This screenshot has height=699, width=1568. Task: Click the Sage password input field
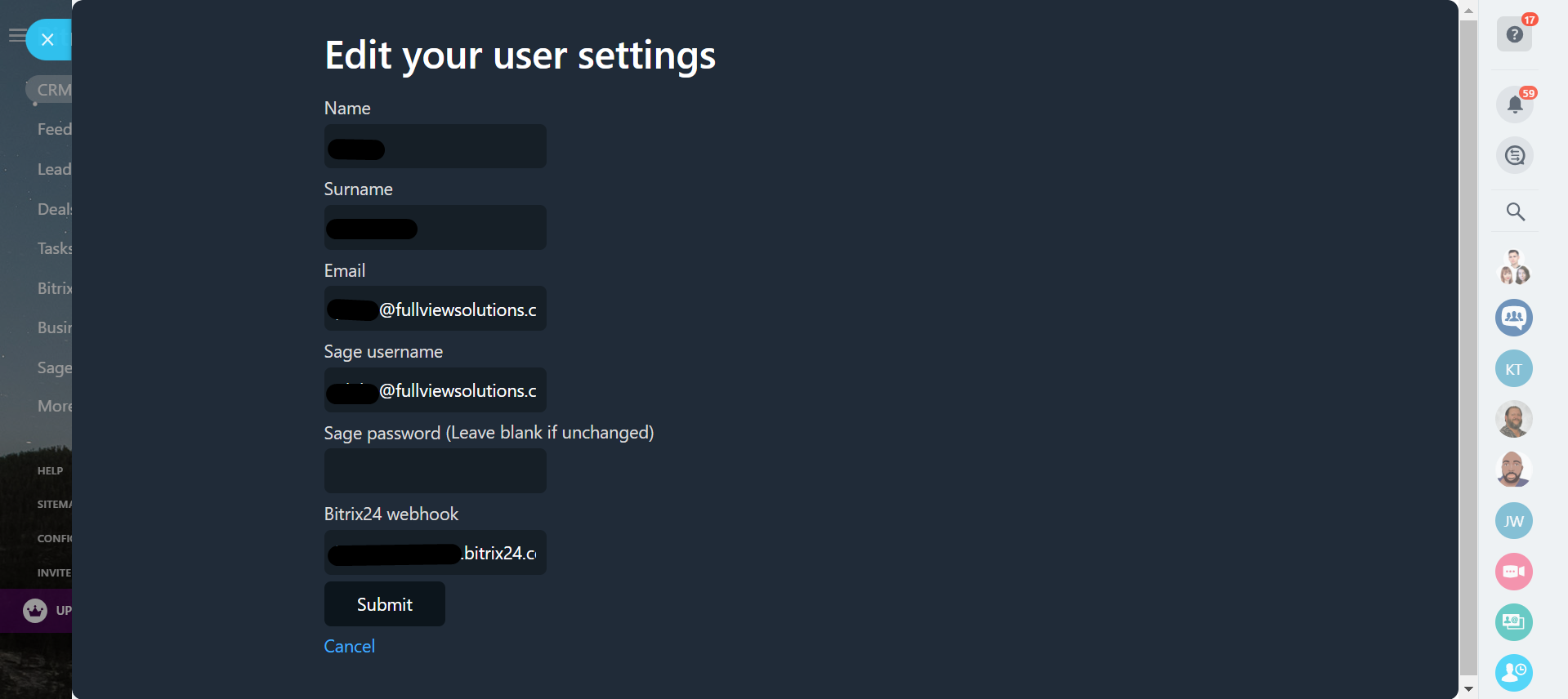(435, 471)
